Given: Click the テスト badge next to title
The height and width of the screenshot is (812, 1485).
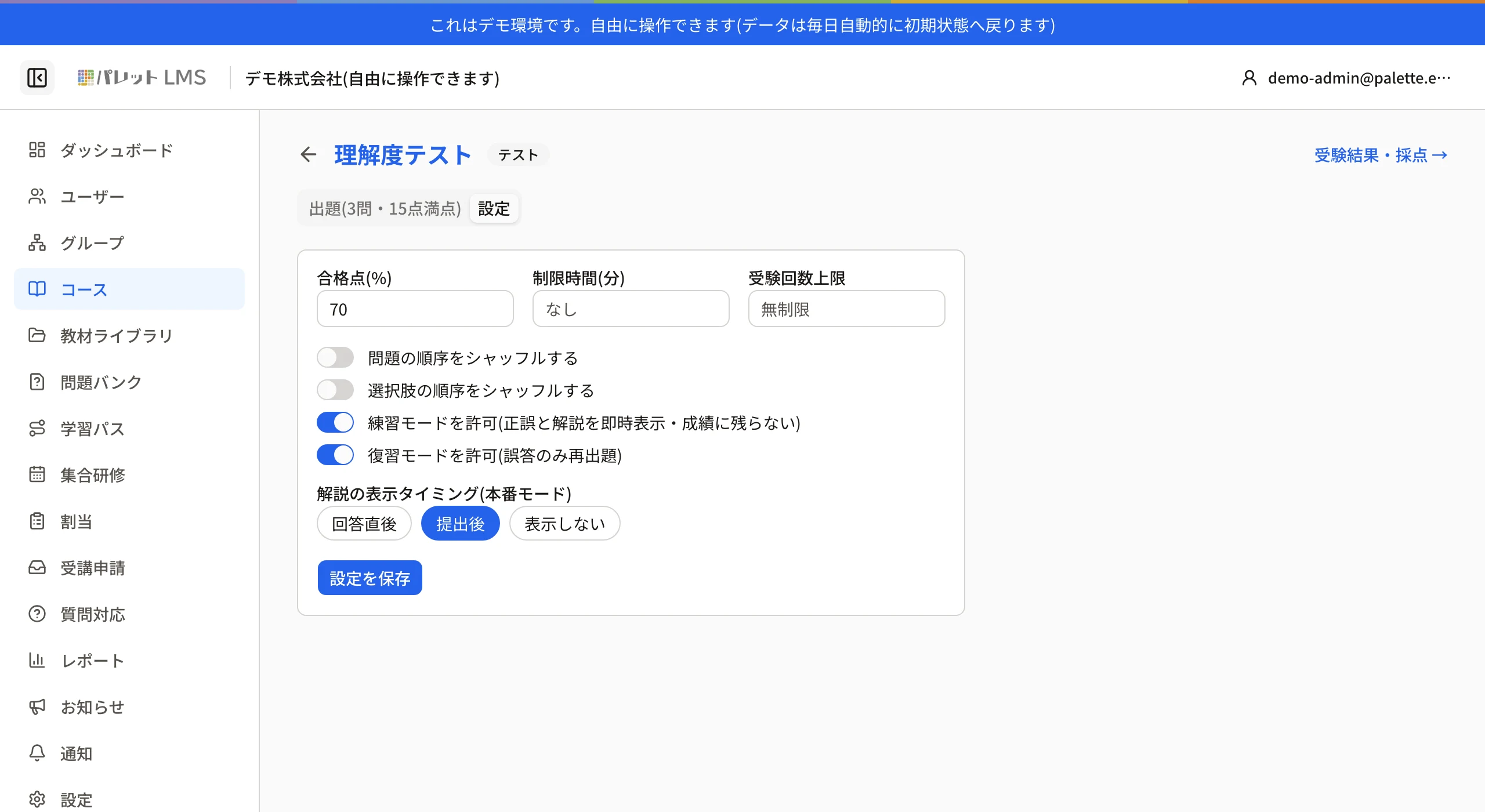Looking at the screenshot, I should pyautogui.click(x=519, y=155).
